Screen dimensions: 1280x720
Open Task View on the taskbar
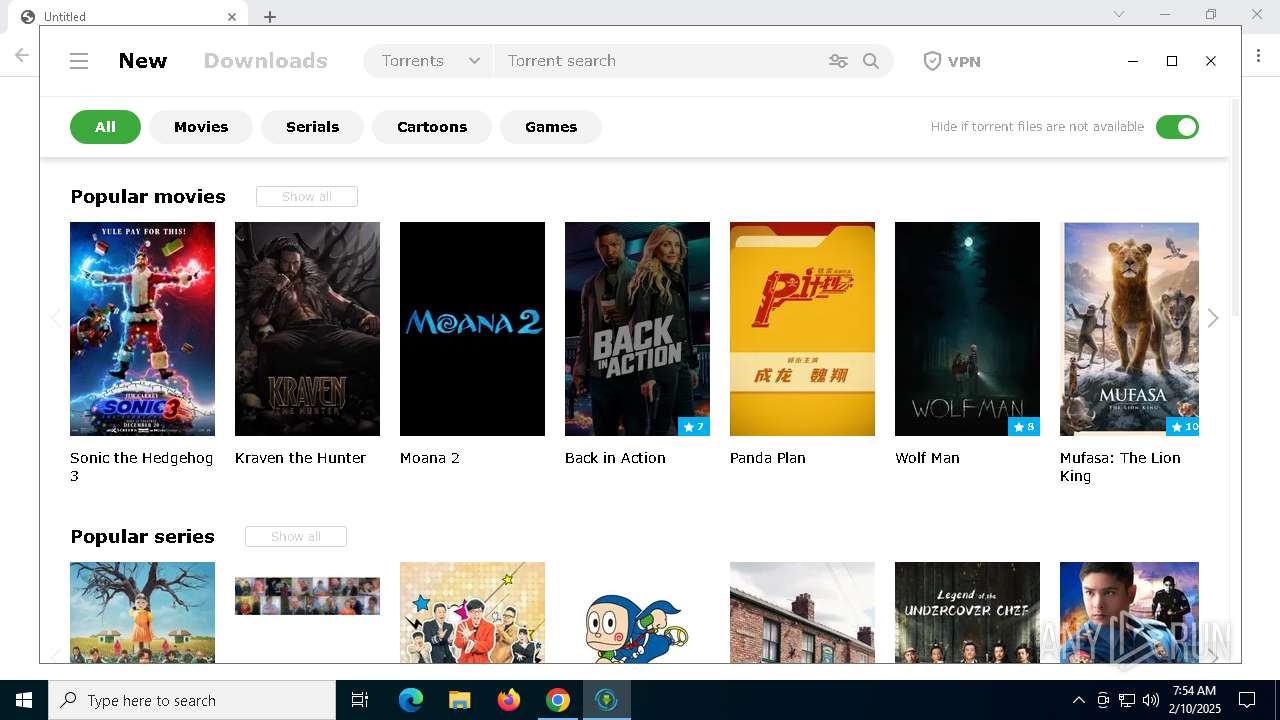point(360,700)
